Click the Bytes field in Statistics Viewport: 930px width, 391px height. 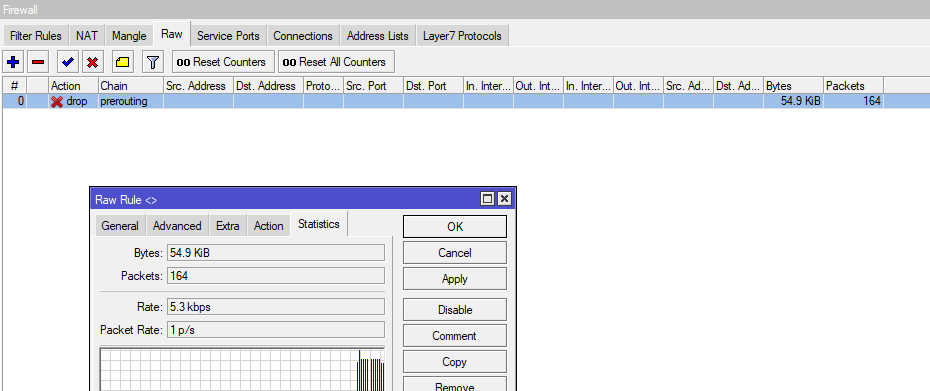276,253
